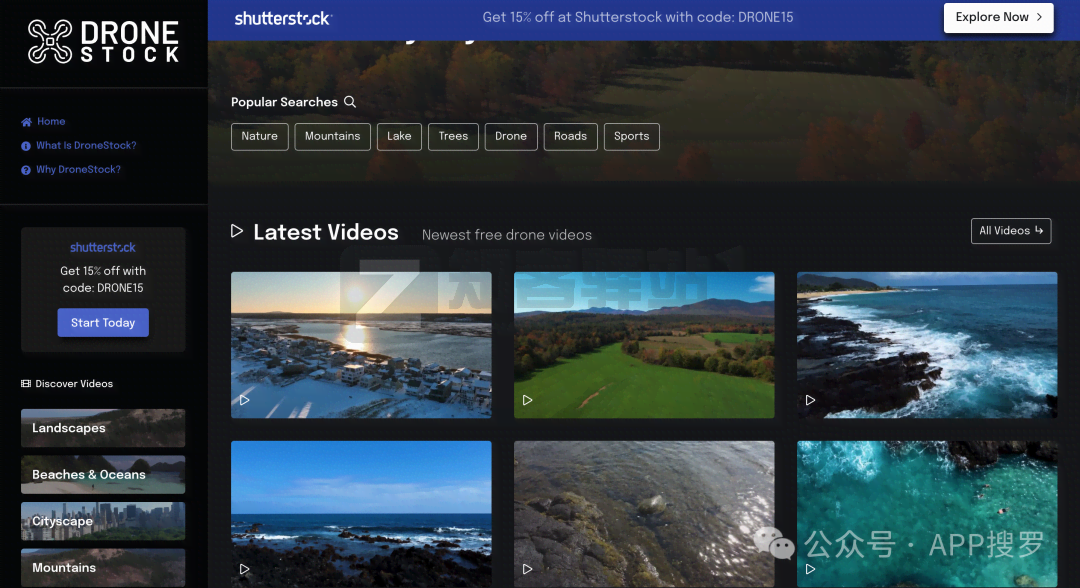Click the Discover Videos film icon

pyautogui.click(x=26, y=384)
